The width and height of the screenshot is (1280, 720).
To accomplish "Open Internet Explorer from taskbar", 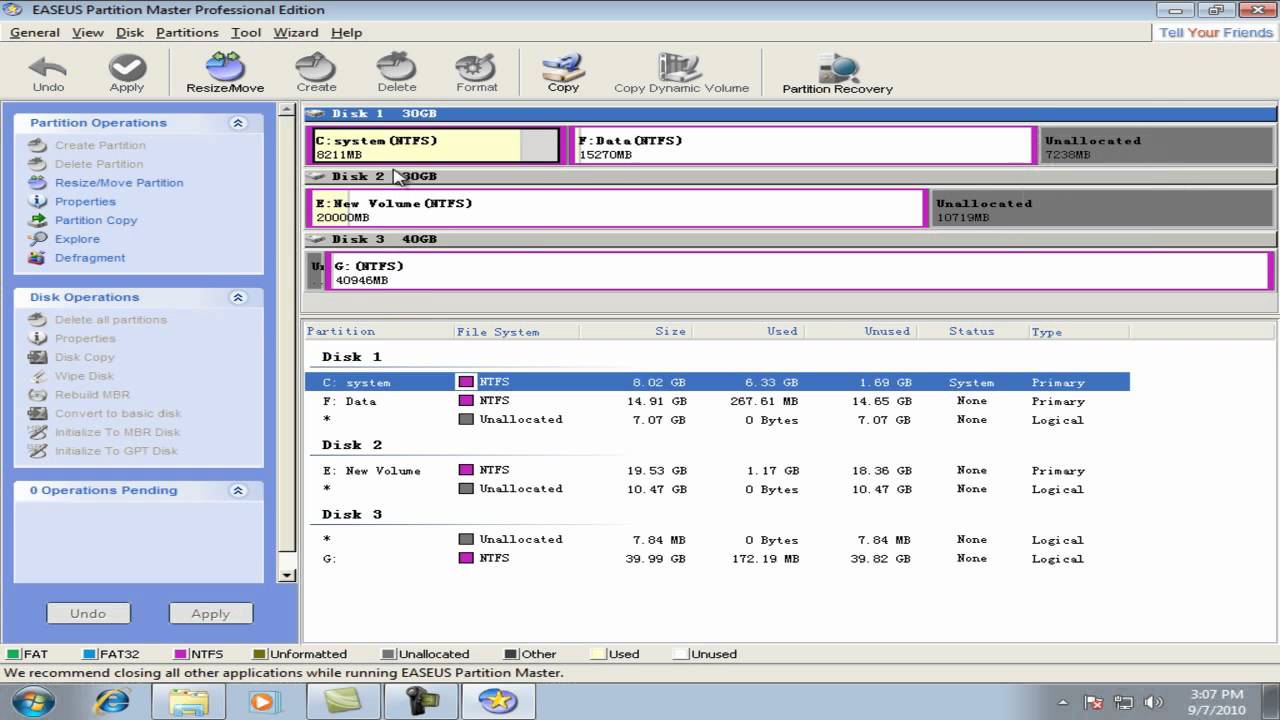I will 111,701.
